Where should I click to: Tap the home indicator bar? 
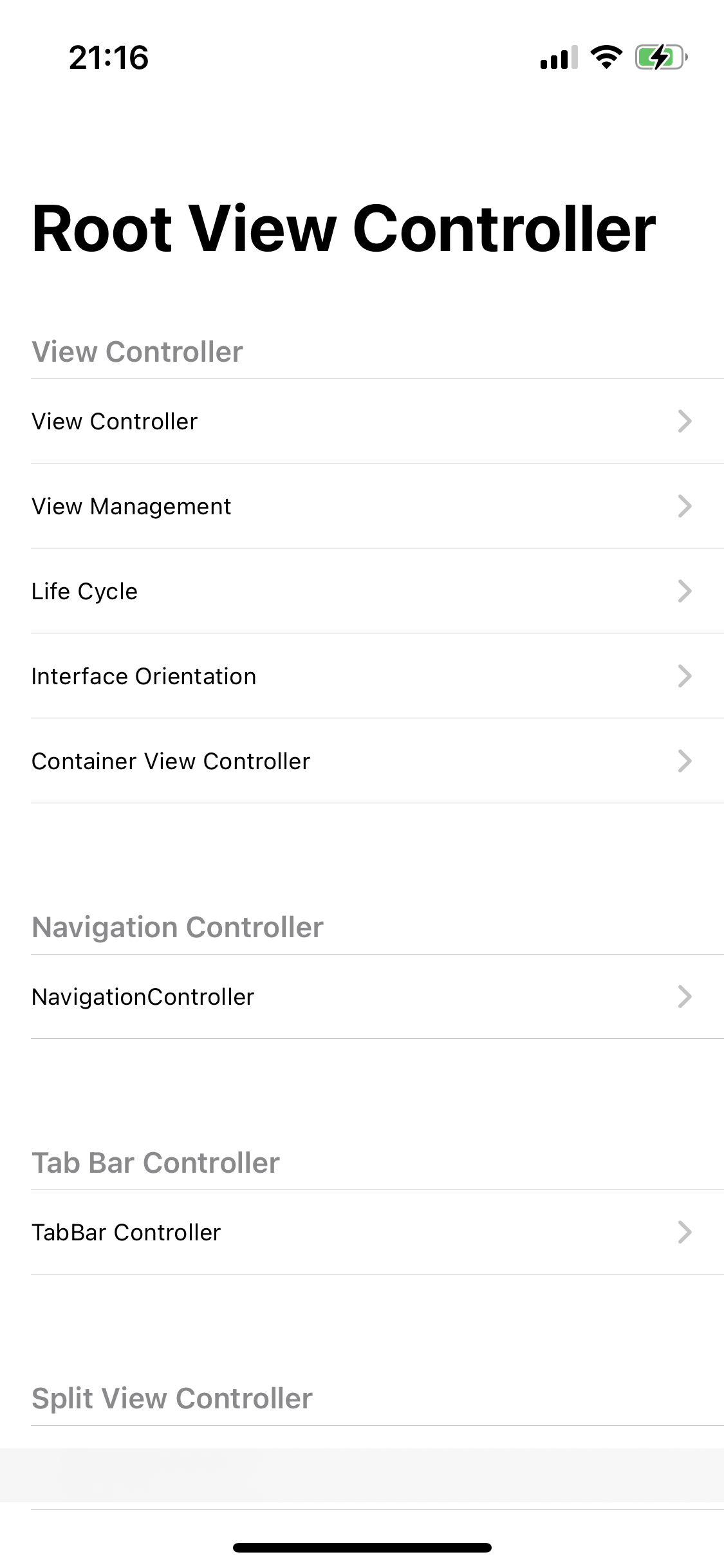coord(362,1547)
